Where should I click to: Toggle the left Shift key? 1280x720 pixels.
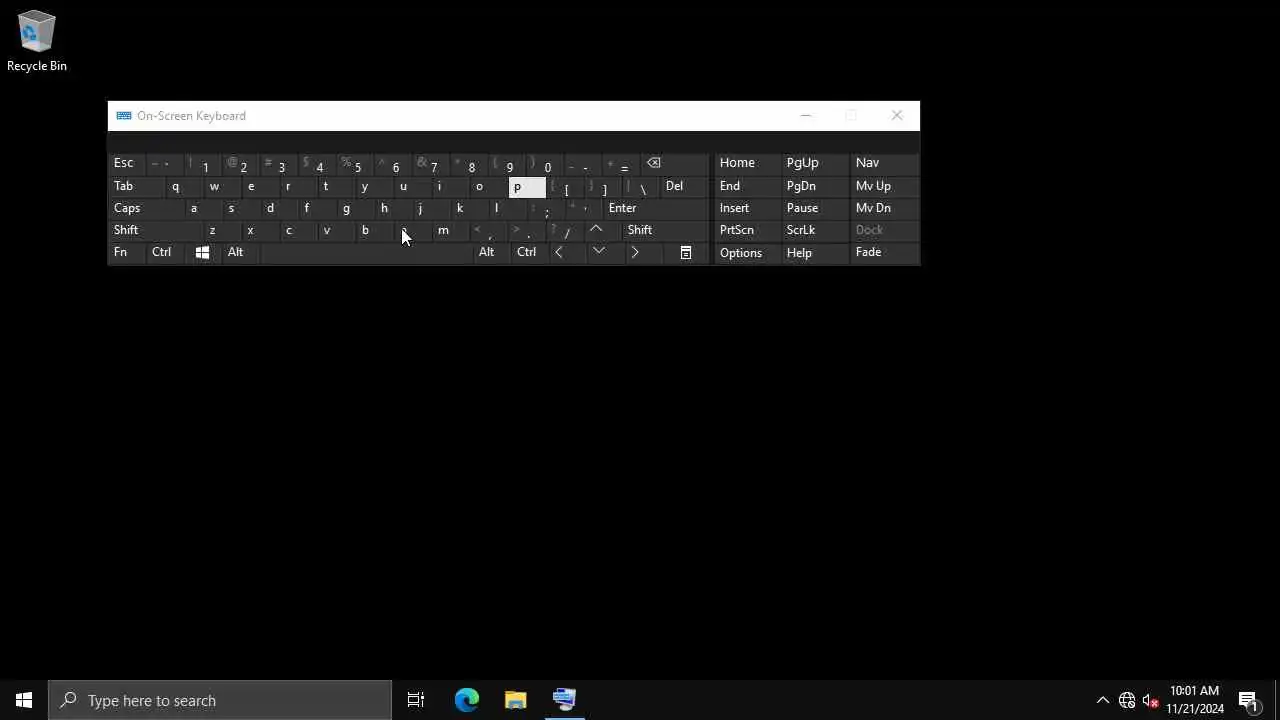point(156,230)
